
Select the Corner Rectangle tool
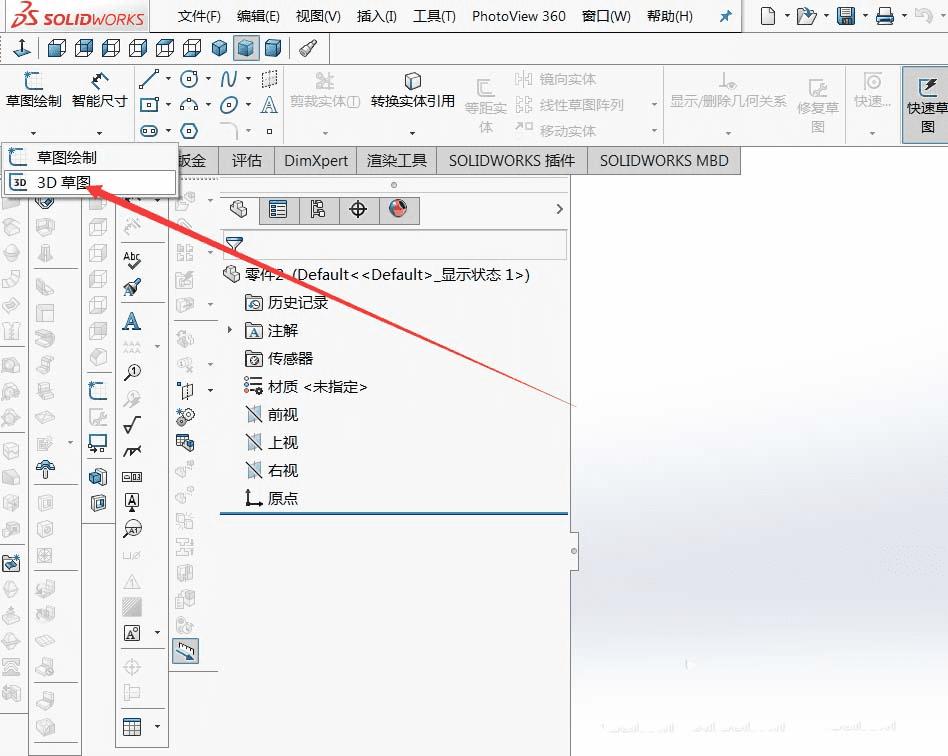(x=149, y=105)
